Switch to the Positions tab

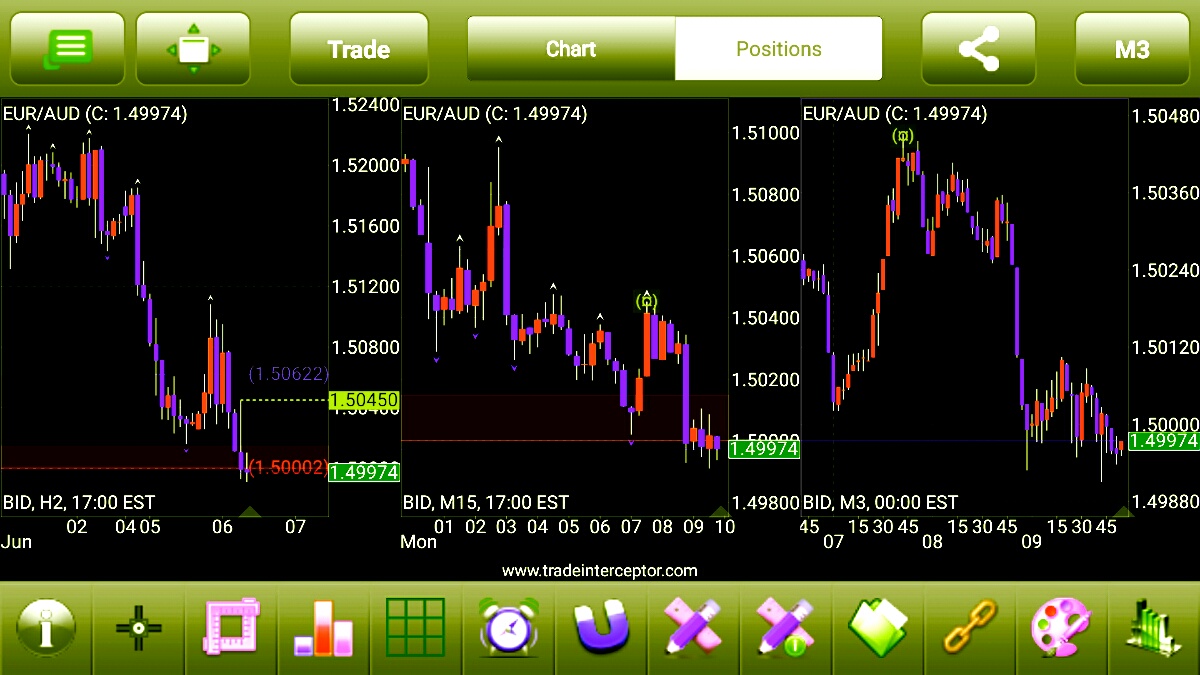click(x=779, y=48)
